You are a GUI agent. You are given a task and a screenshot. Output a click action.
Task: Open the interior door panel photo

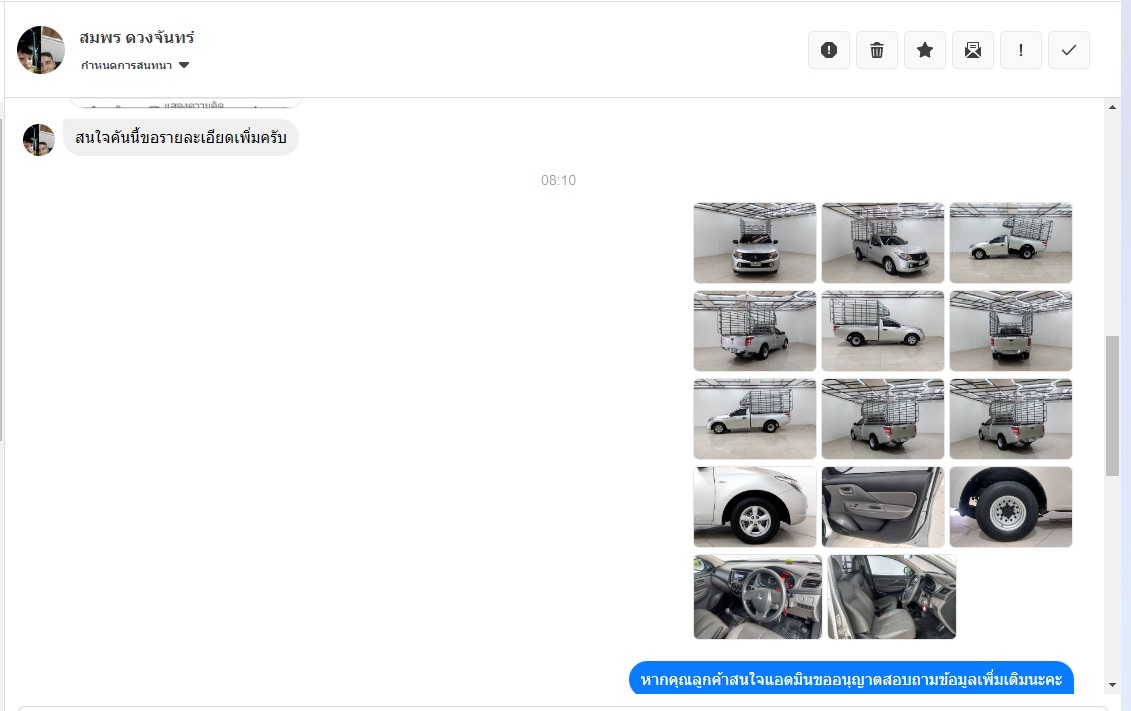[x=882, y=507]
